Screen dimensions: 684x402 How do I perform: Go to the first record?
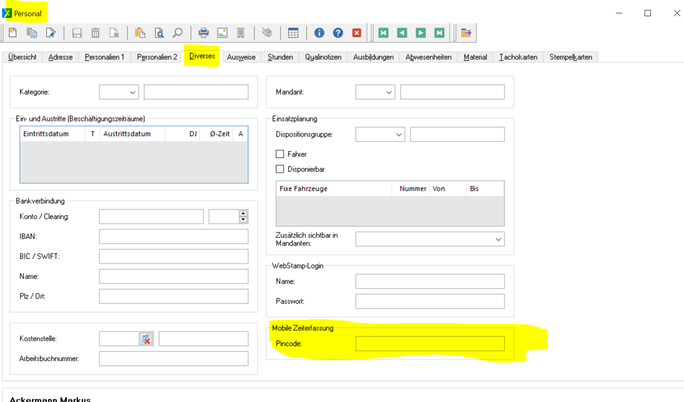[x=383, y=33]
